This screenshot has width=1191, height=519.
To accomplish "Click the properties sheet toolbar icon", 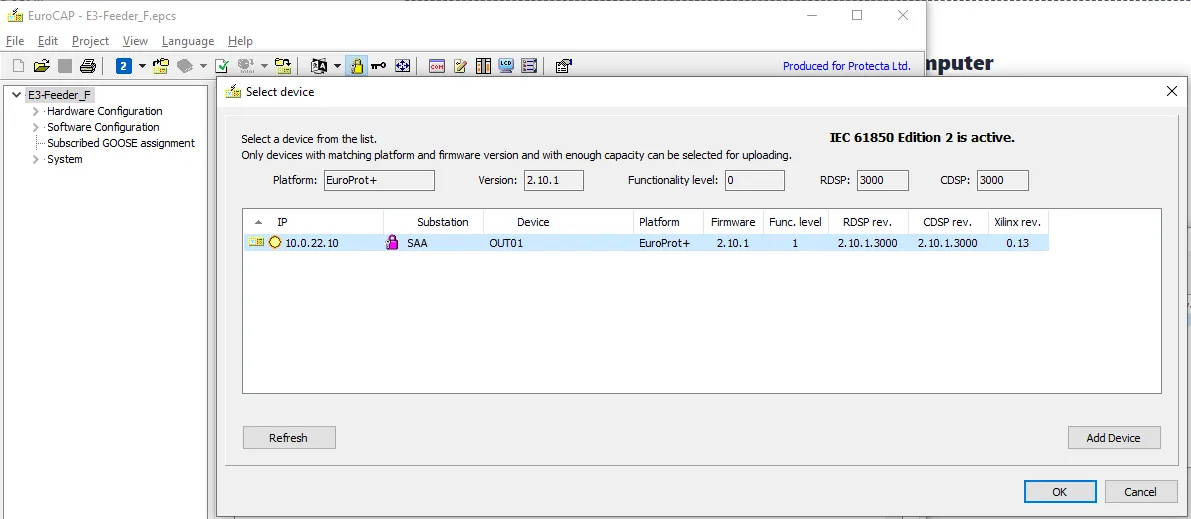I will (564, 66).
